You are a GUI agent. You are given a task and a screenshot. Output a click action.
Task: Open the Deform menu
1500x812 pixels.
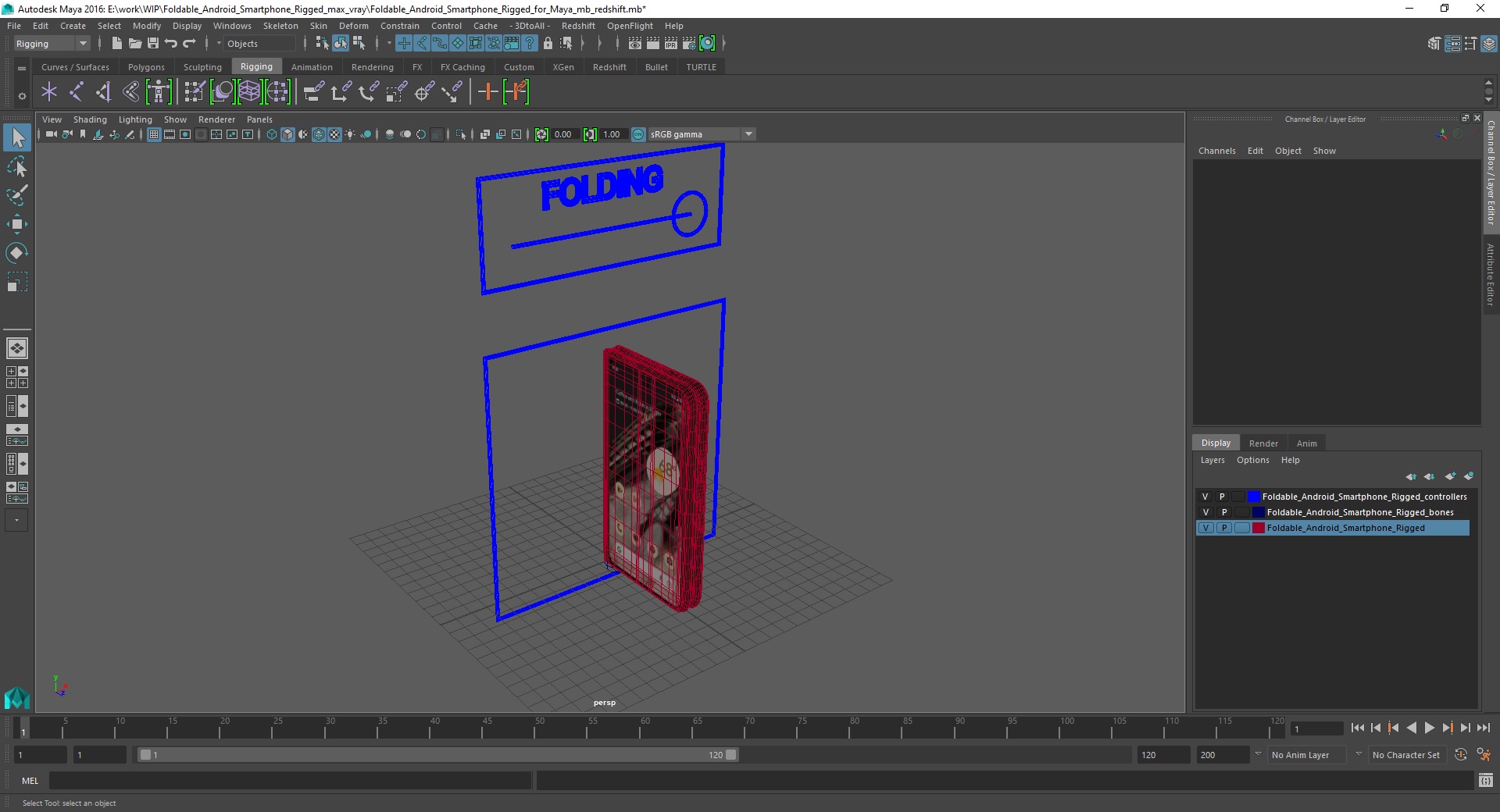pyautogui.click(x=353, y=26)
